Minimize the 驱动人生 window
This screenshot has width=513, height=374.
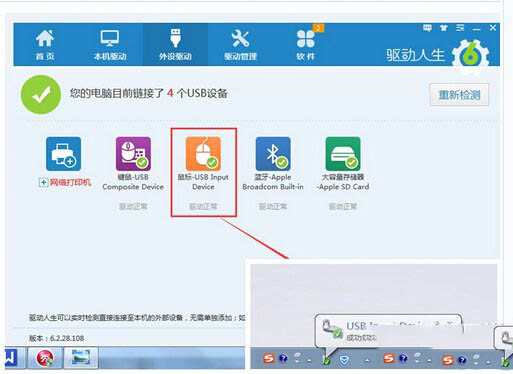[477, 29]
